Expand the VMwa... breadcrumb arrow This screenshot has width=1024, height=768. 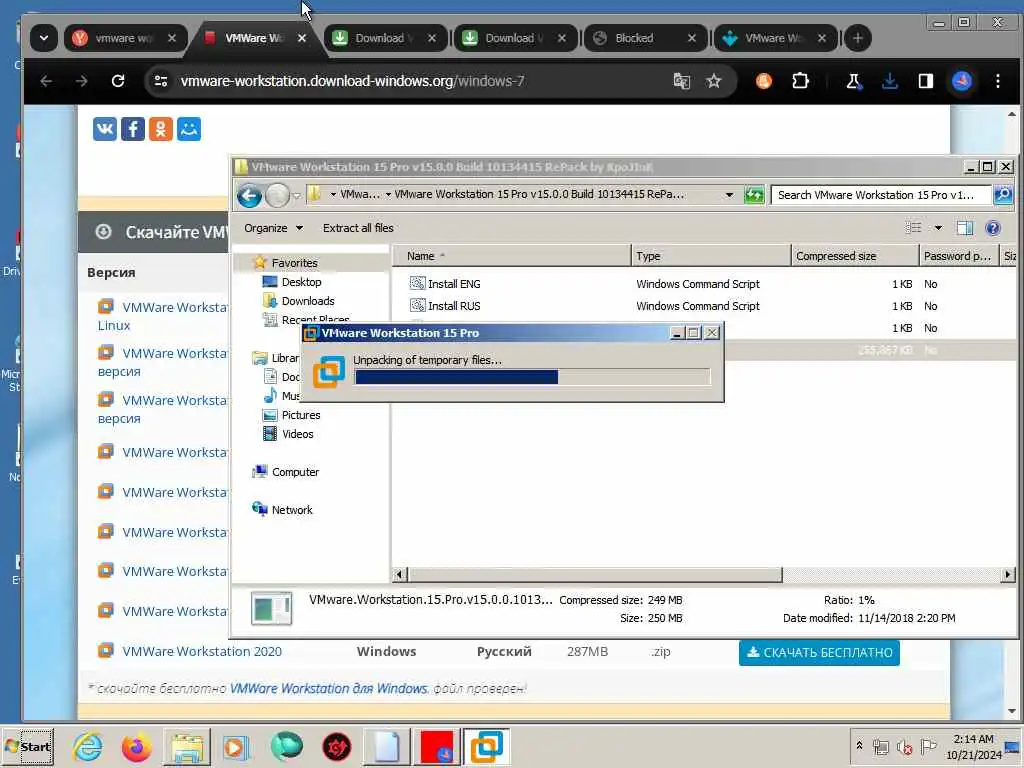[x=388, y=195]
